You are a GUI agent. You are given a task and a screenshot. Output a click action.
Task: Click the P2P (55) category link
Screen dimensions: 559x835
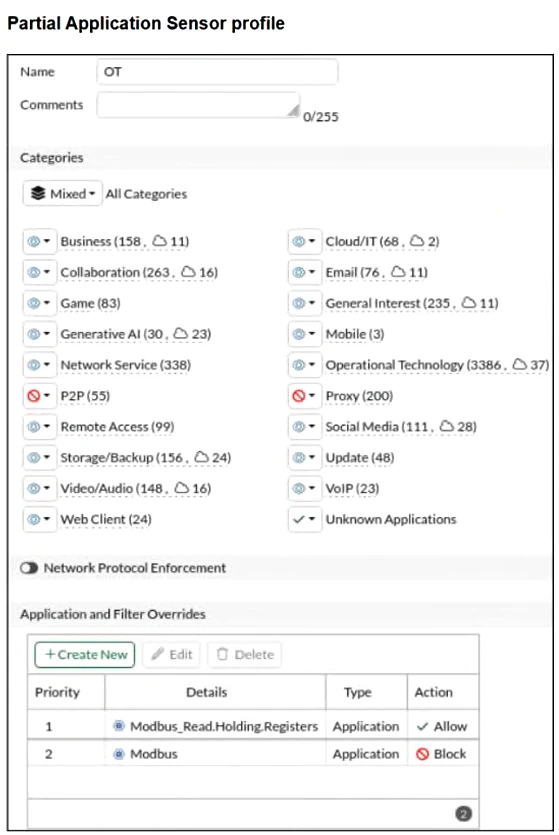[85, 396]
